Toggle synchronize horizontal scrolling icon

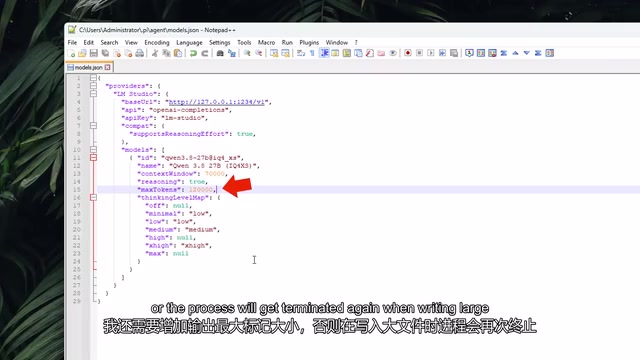tap(285, 53)
